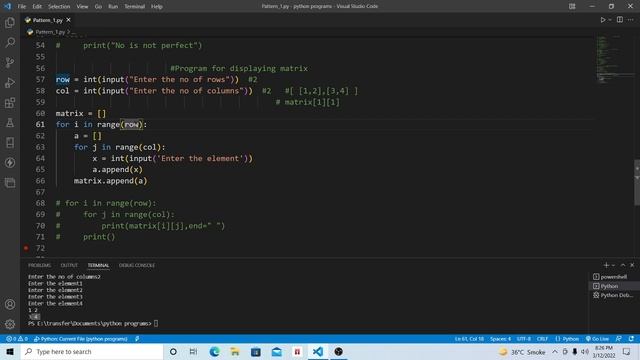Screen dimensions: 640x360
Task: Open notifications bell in status bar
Action: tap(631, 339)
